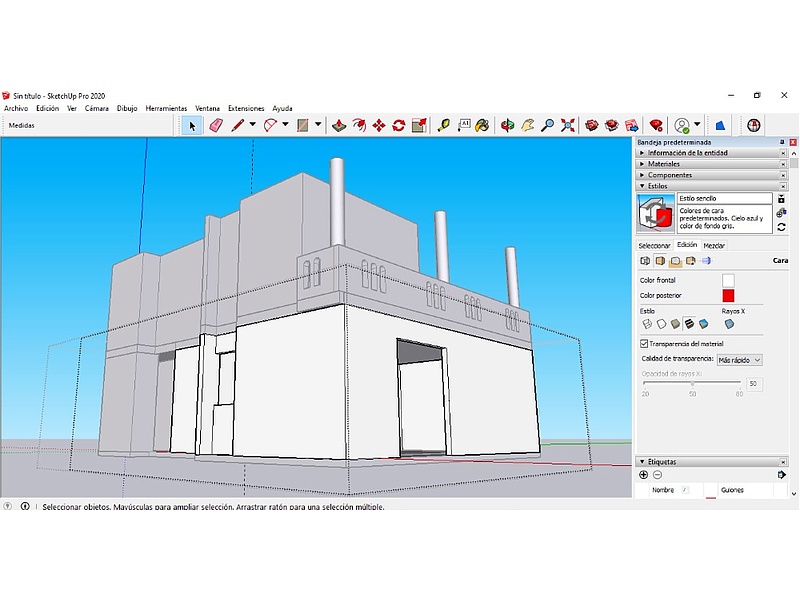Switch to the Seleccionar tab
Viewport: 800px width, 600px height.
tap(655, 245)
